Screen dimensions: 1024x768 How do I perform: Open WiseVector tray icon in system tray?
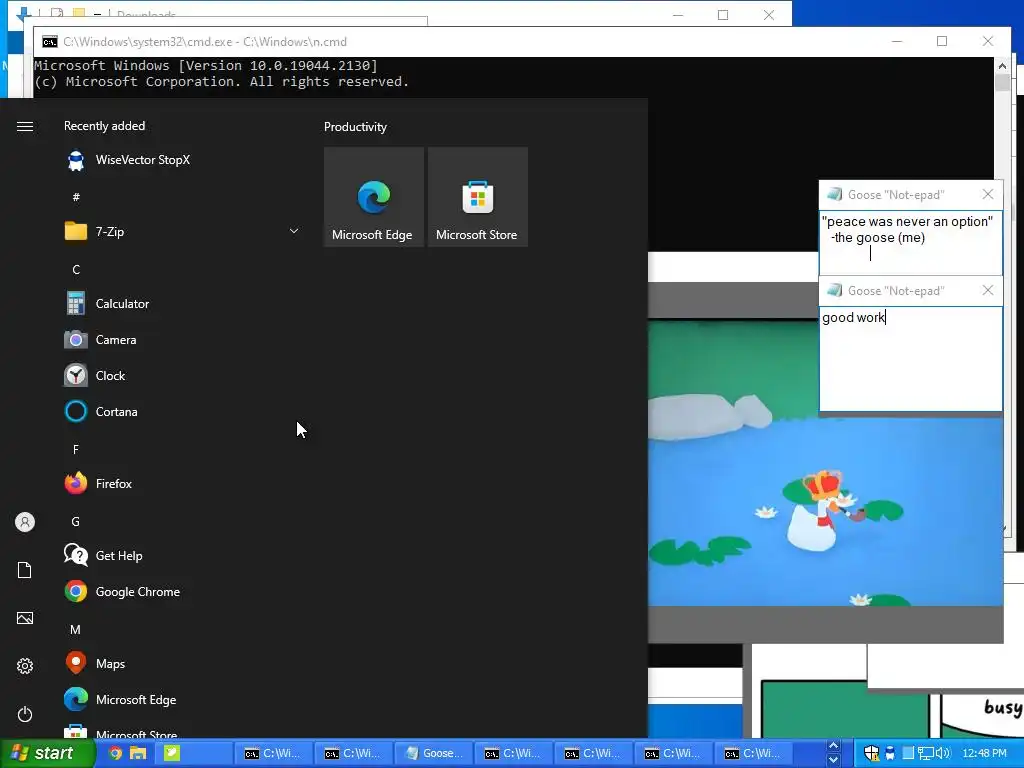pyautogui.click(x=889, y=753)
